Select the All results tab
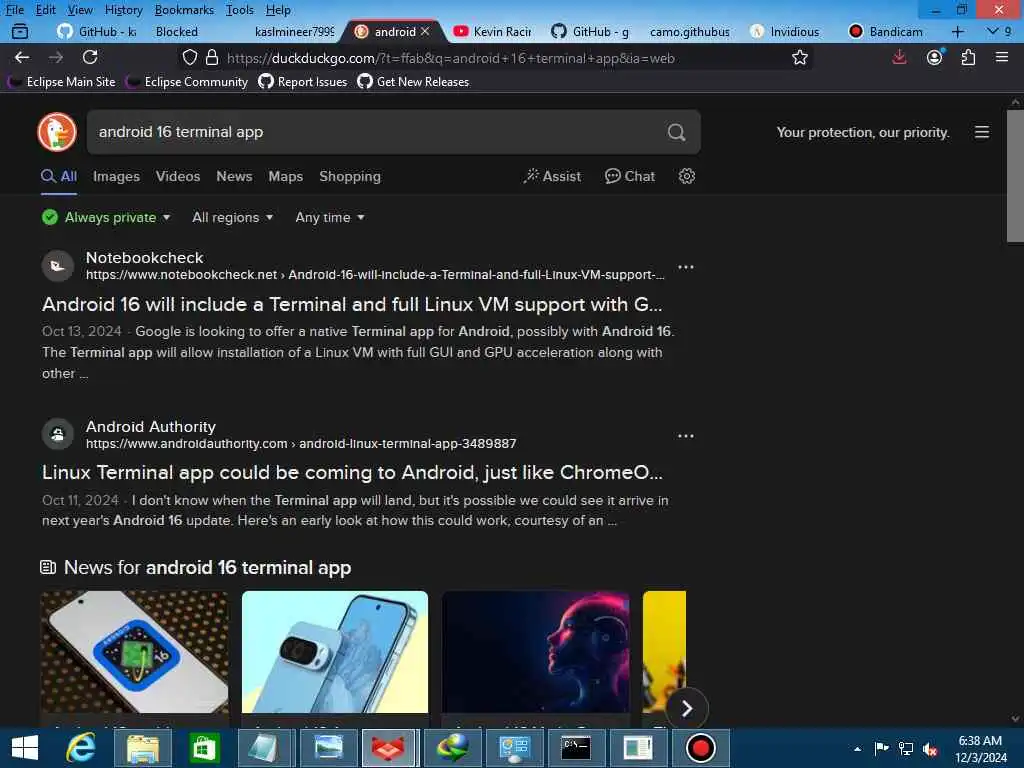Image resolution: width=1024 pixels, height=768 pixels. (x=59, y=176)
